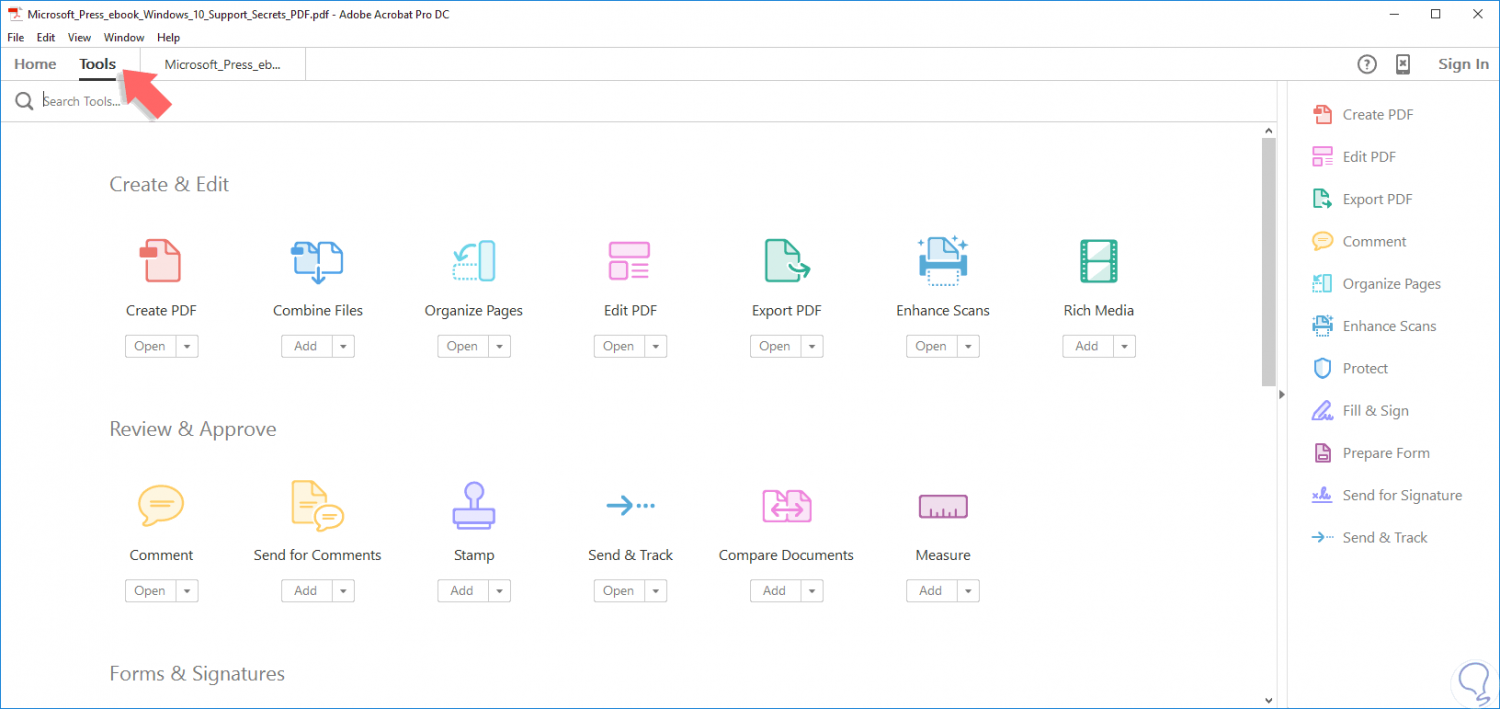Click the Comment shortcut in the right sidebar
Viewport: 1500px width, 709px height.
[x=1359, y=242]
